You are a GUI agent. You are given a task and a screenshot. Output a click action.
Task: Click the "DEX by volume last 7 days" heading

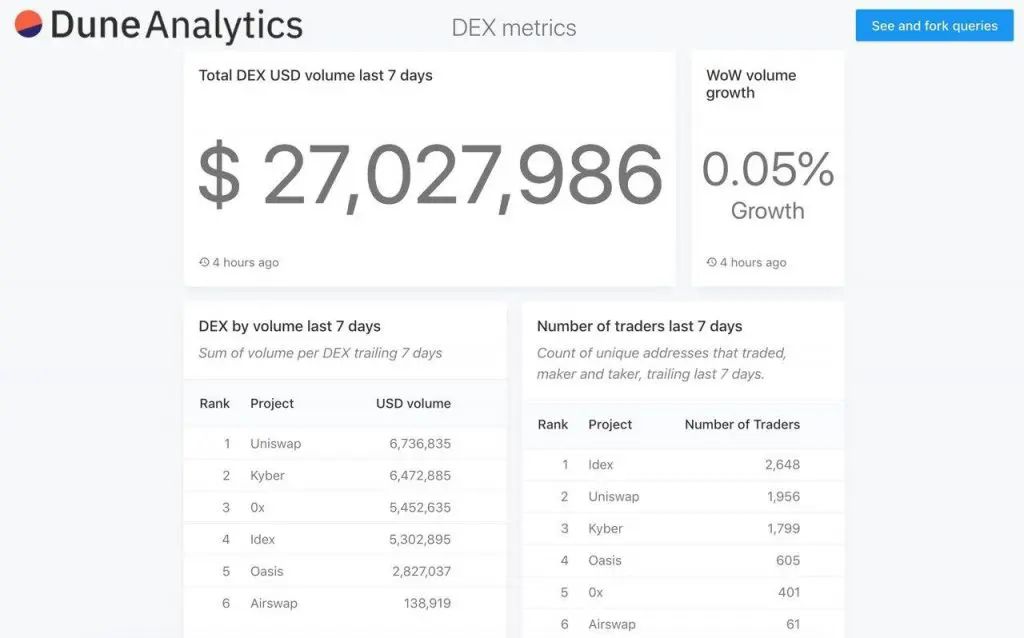[289, 325]
